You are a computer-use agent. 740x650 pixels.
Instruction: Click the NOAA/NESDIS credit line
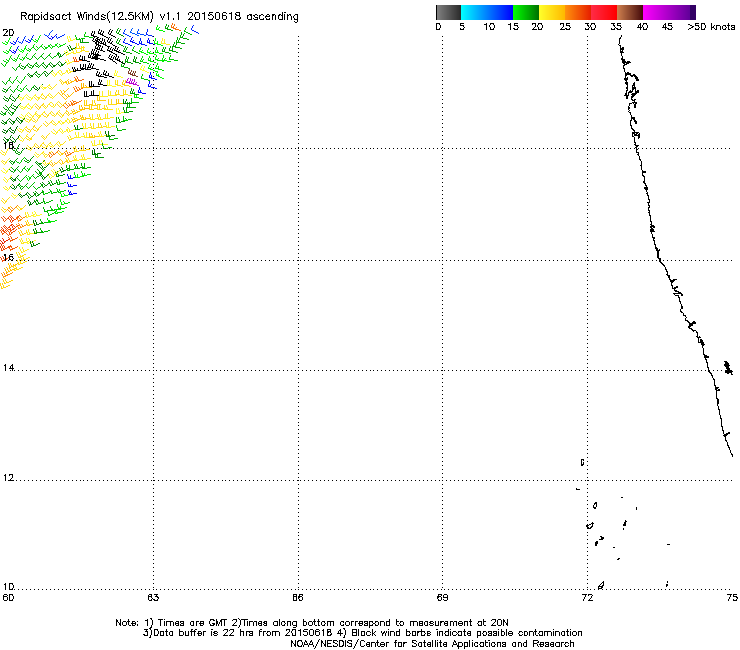point(432,644)
